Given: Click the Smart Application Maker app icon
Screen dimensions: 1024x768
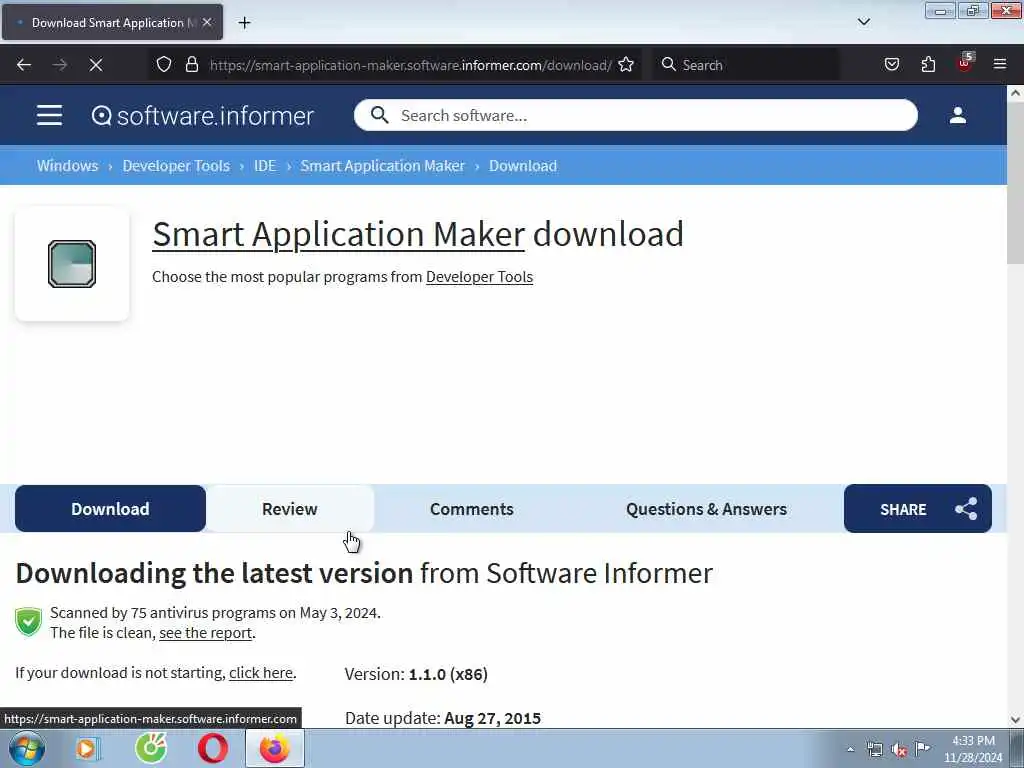Looking at the screenshot, I should pos(72,264).
